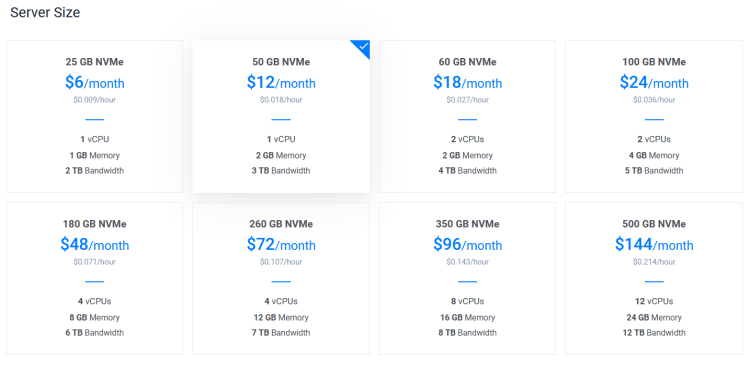This screenshot has height=367, width=750.
Task: Click the 5 TB Bandwidth specification
Action: click(x=654, y=170)
